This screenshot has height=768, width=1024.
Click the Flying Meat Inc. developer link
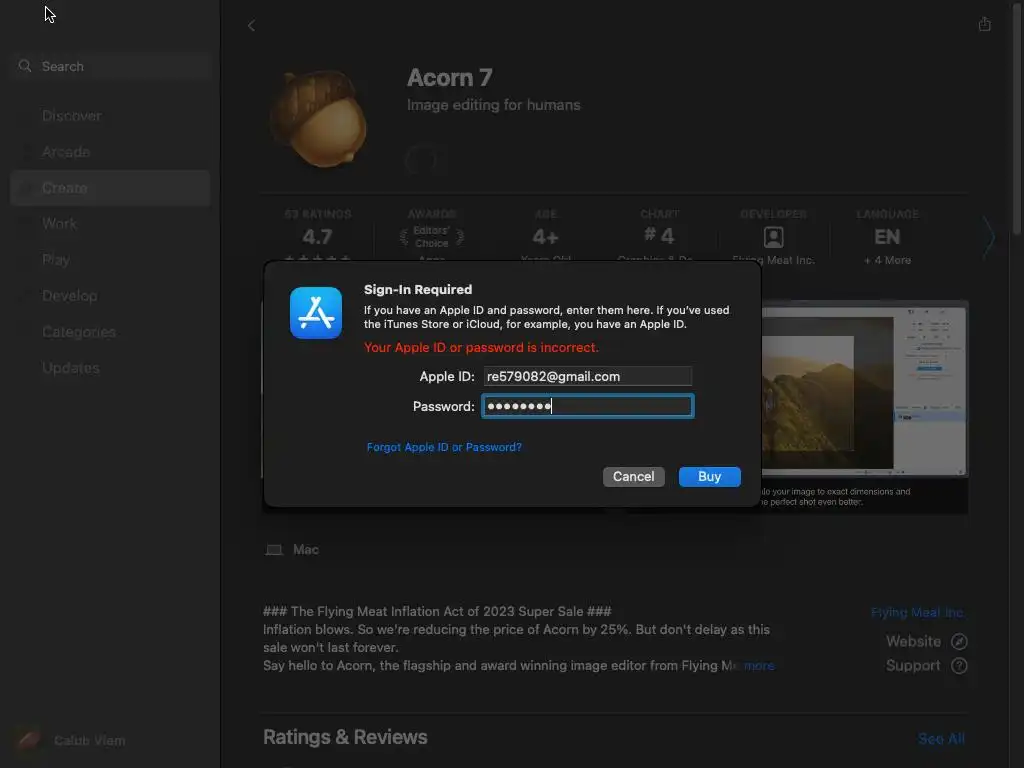coord(917,613)
